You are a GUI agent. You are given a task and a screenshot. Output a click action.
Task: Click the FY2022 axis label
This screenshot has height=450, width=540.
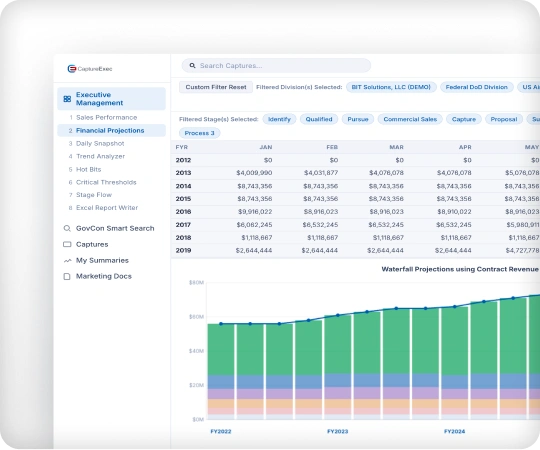(x=221, y=431)
